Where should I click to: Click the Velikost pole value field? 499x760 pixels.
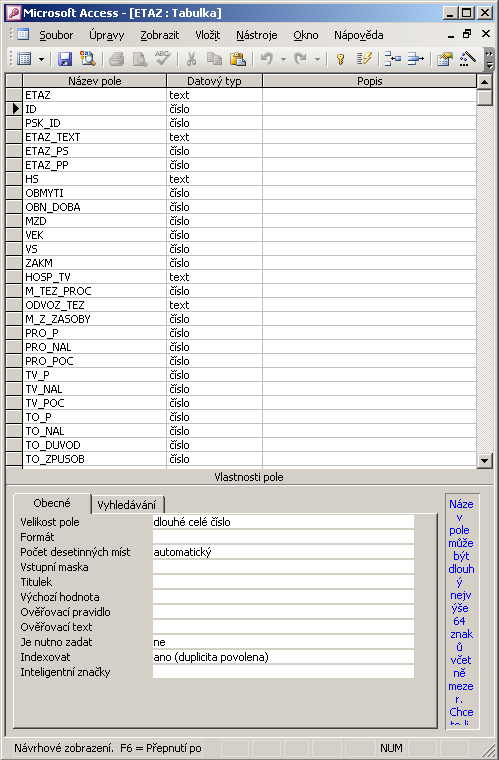[283, 522]
